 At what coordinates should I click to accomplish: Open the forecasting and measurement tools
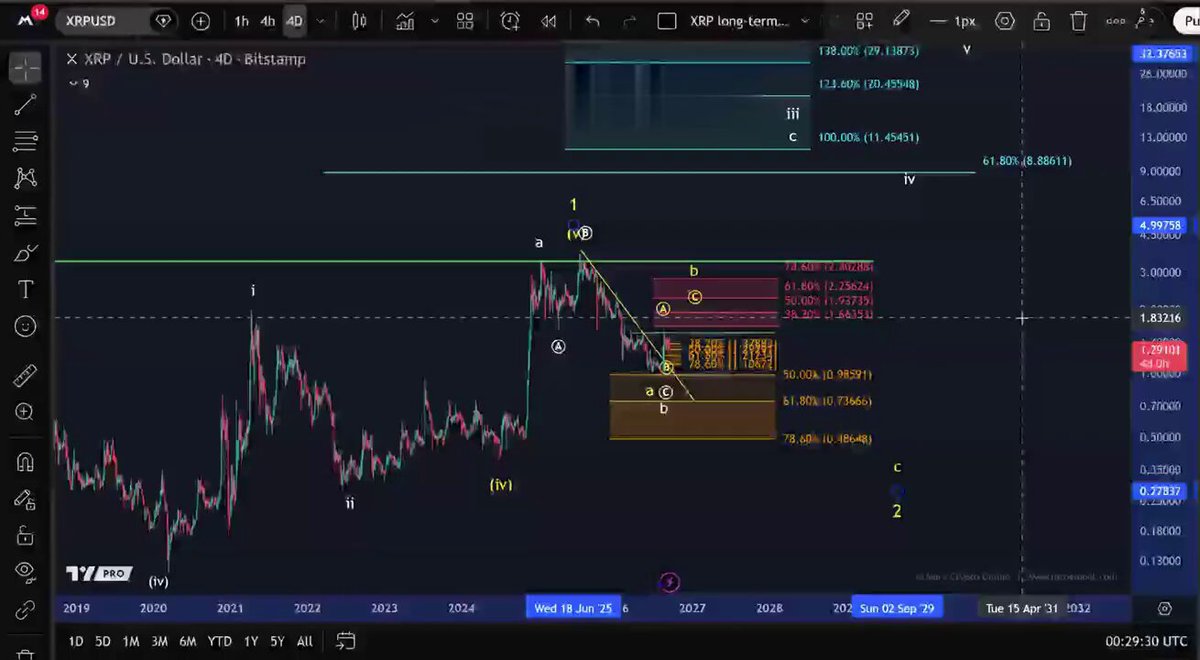point(26,215)
